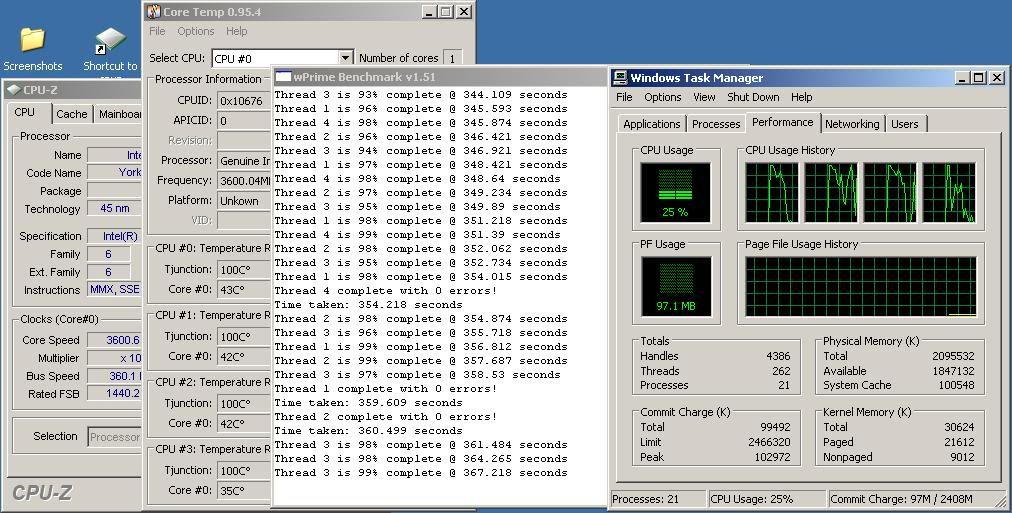This screenshot has height=513, width=1012.
Task: Switch to Cache tab in CPU-Z
Action: coord(72,114)
